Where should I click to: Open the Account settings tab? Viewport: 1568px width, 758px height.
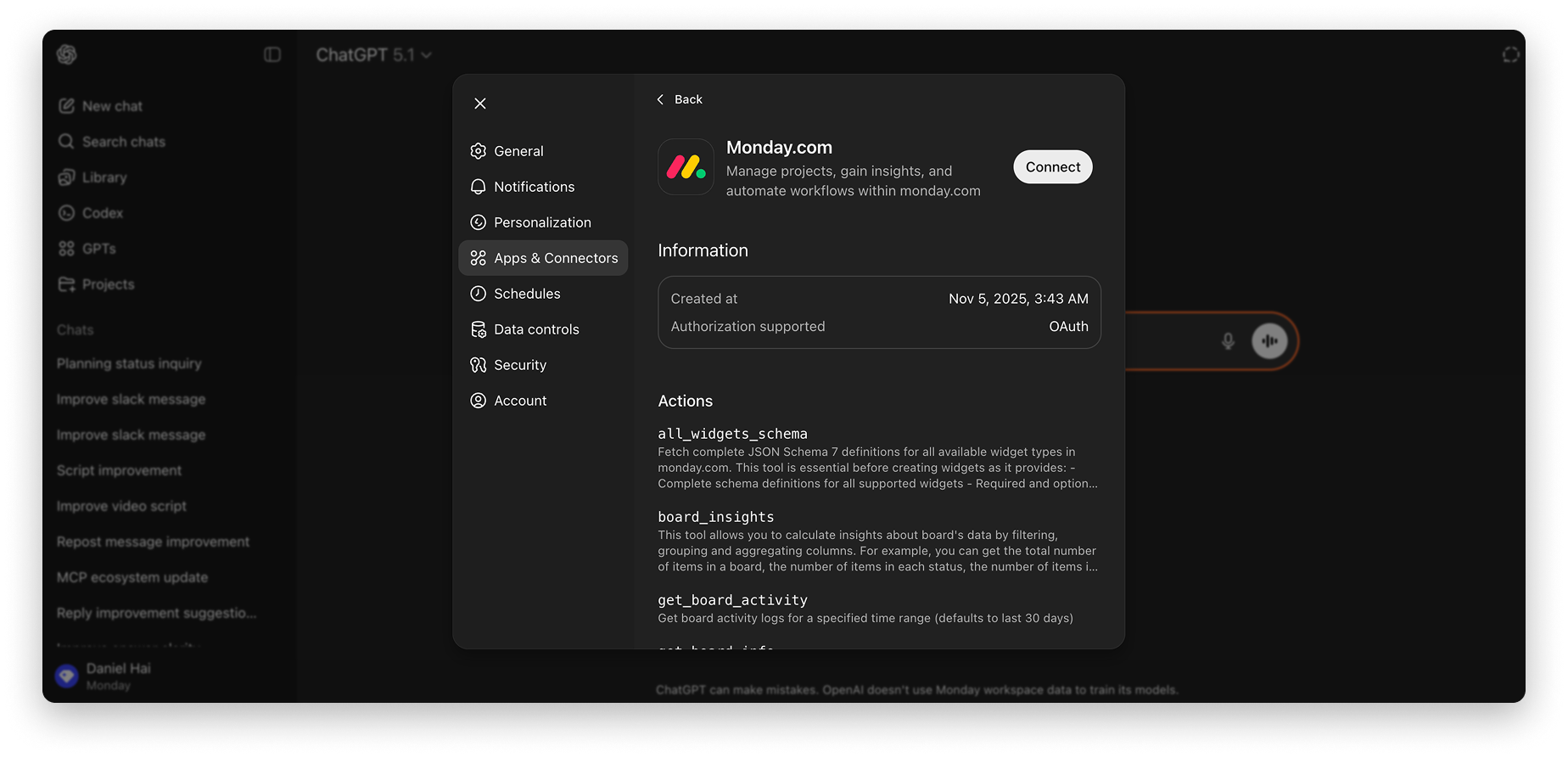(543, 401)
